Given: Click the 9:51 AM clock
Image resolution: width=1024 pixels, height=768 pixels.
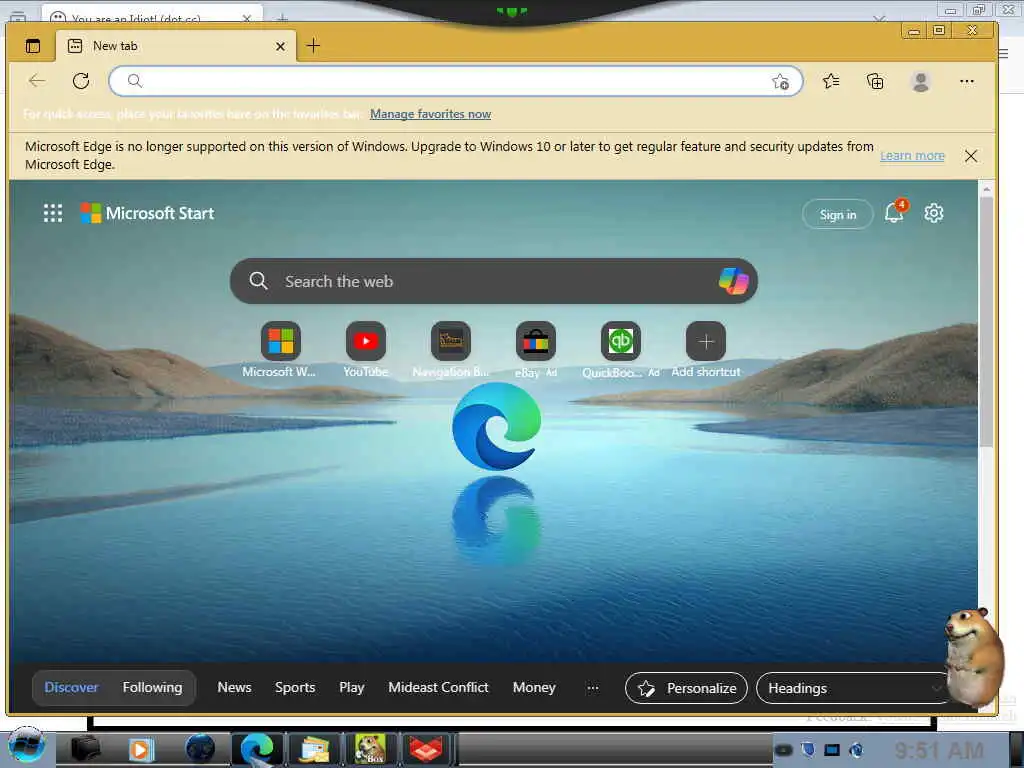Looking at the screenshot, I should 938,750.
